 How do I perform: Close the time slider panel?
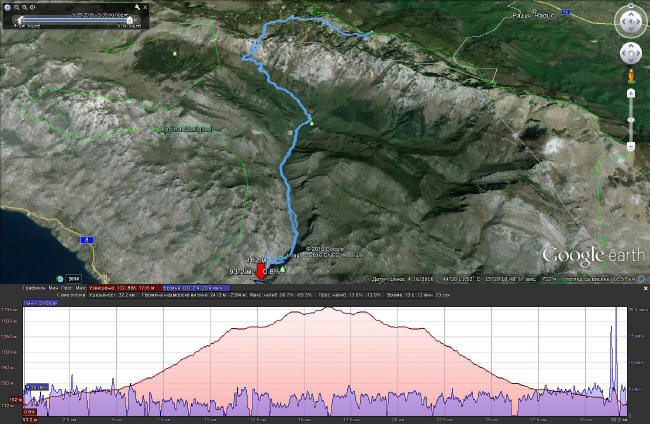(x=145, y=8)
